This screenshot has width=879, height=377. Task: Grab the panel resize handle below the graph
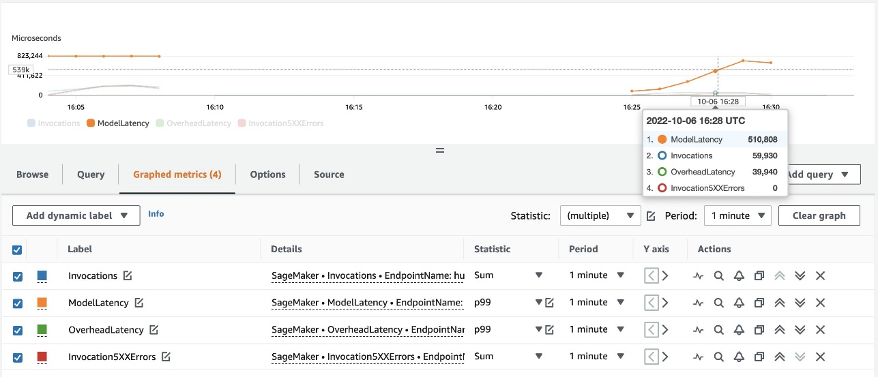(x=440, y=150)
